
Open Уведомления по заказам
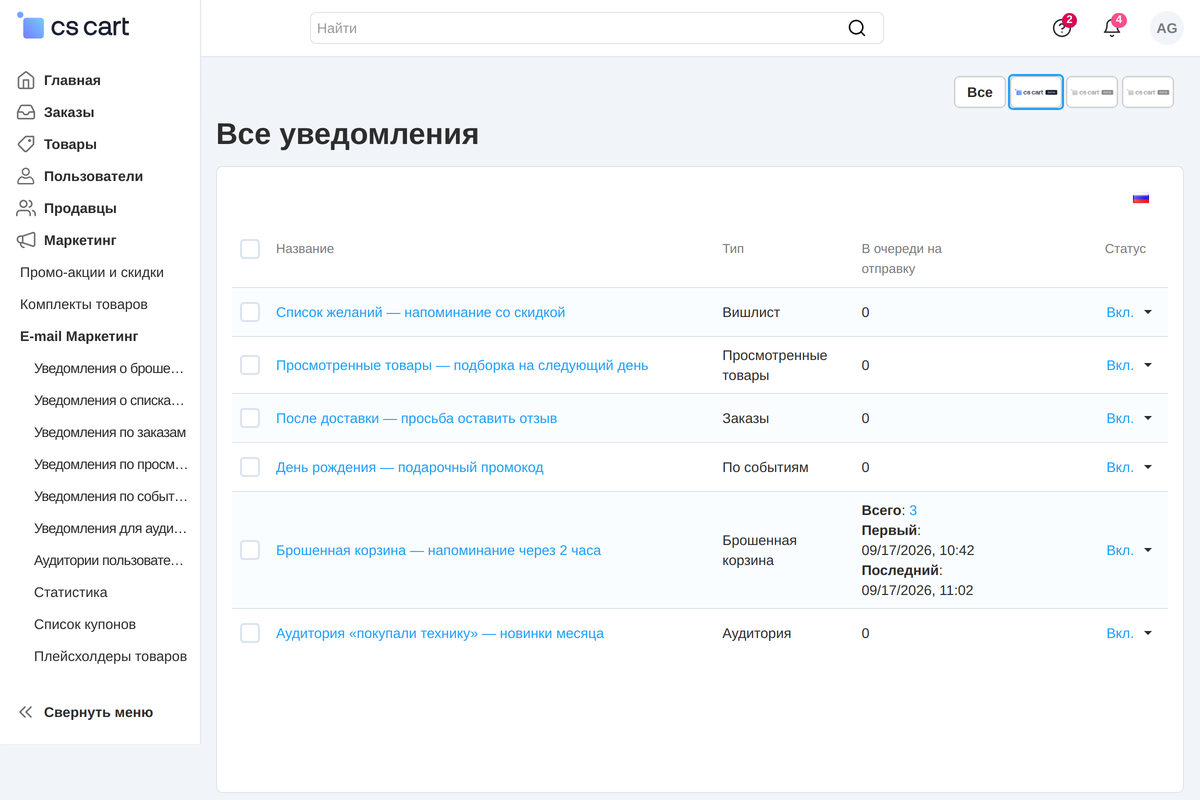[110, 432]
